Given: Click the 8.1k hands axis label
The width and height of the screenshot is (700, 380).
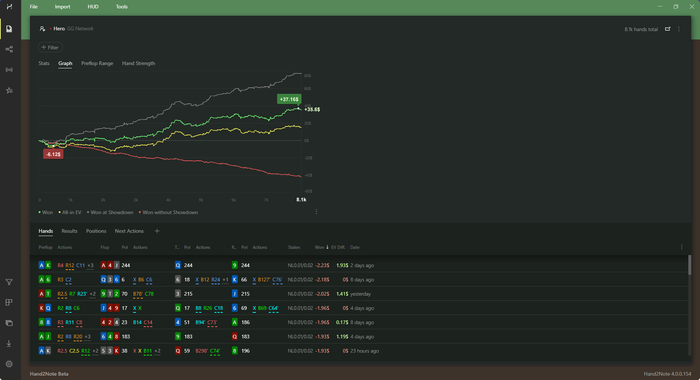Looking at the screenshot, I should coord(301,200).
